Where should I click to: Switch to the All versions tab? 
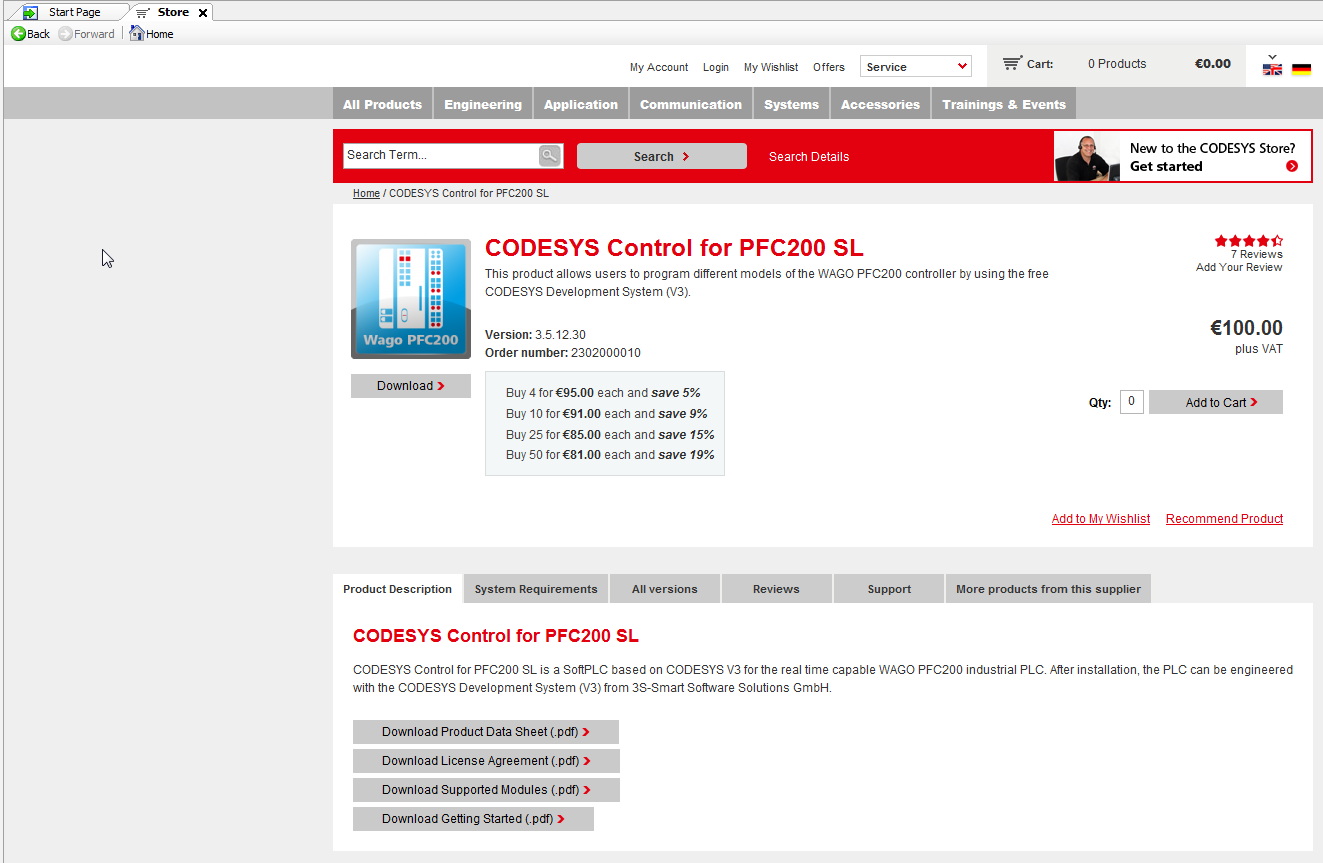(x=664, y=589)
